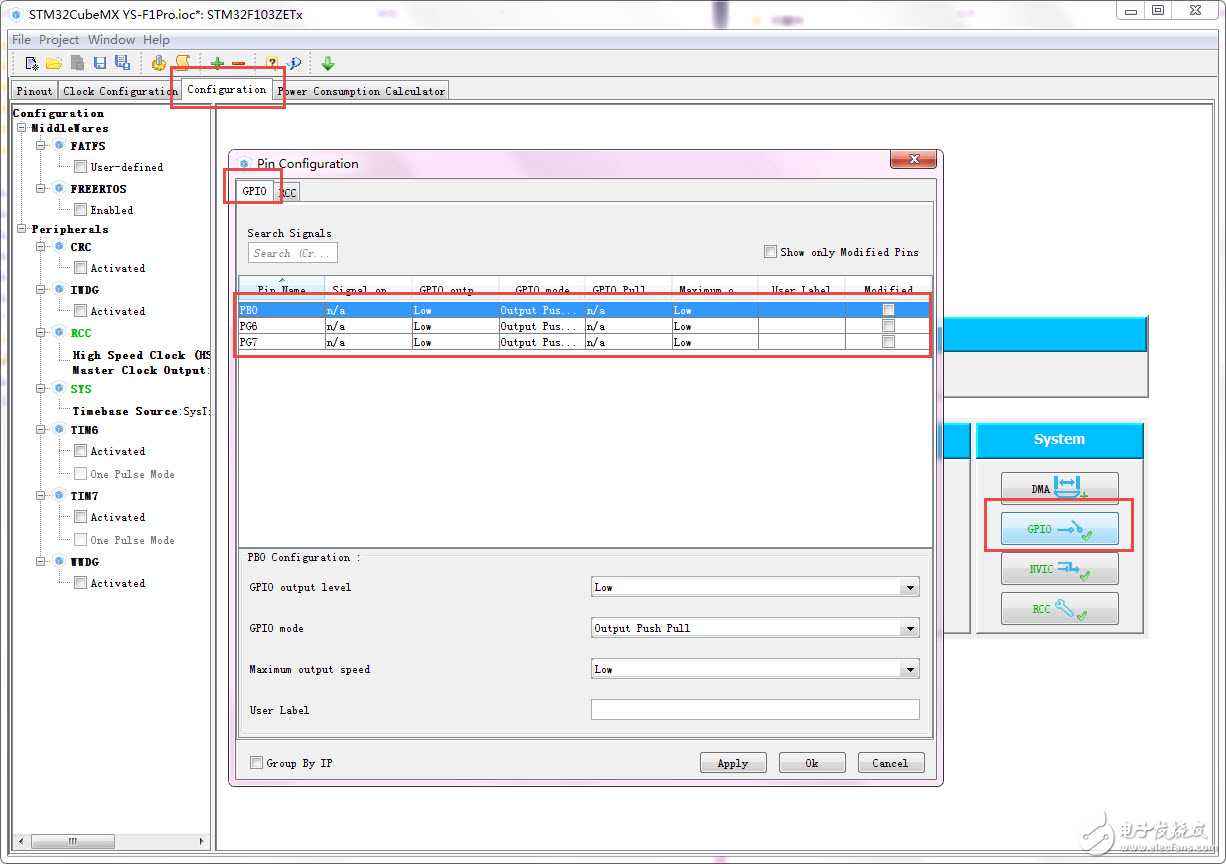Viewport: 1226px width, 864px height.
Task: Enable FREERTOS checkbox
Action: click(80, 210)
